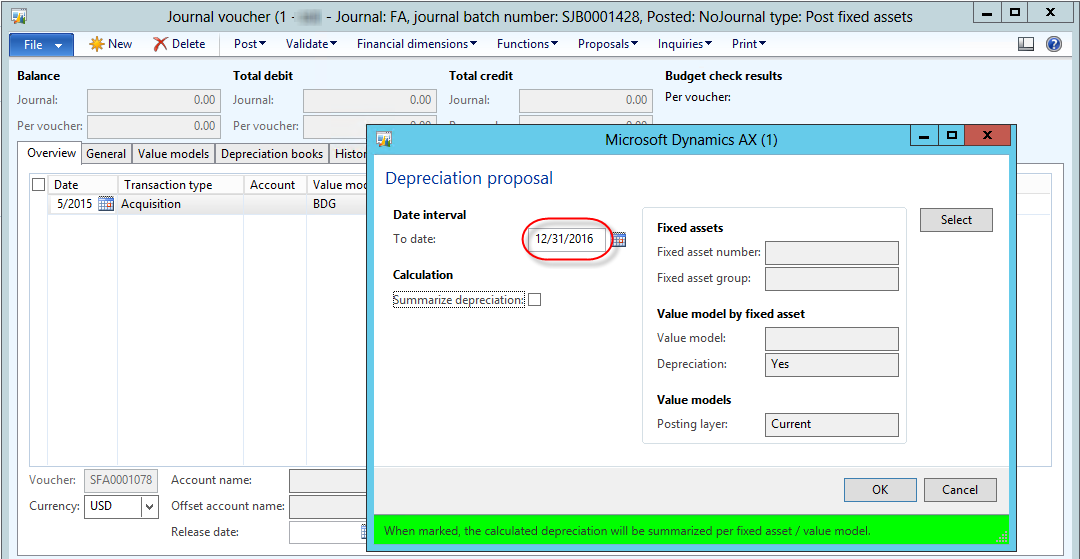Image resolution: width=1080 pixels, height=559 pixels.
Task: Tick the select-all checkbox in grid header
Action: pyautogui.click(x=39, y=184)
